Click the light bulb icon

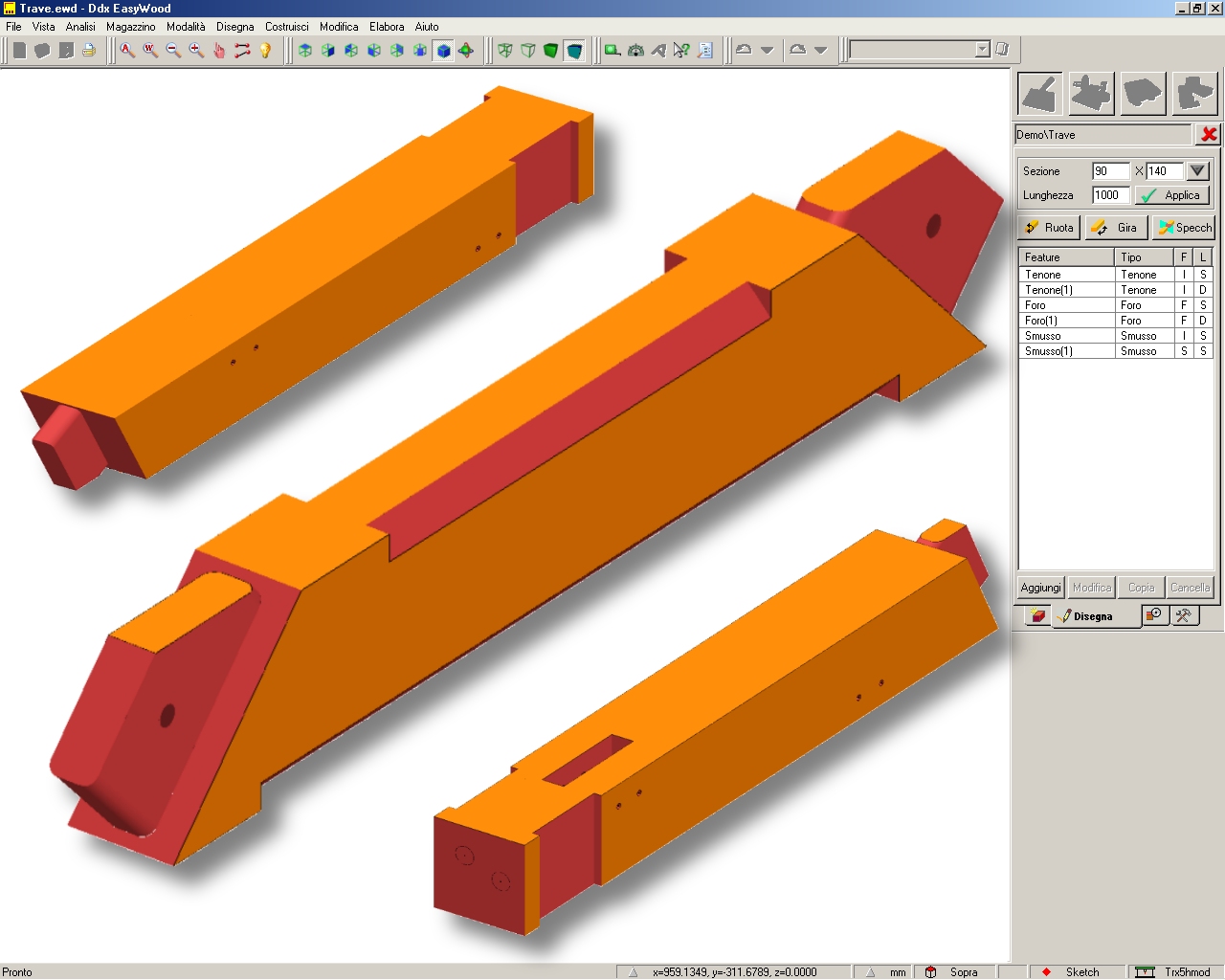click(265, 51)
